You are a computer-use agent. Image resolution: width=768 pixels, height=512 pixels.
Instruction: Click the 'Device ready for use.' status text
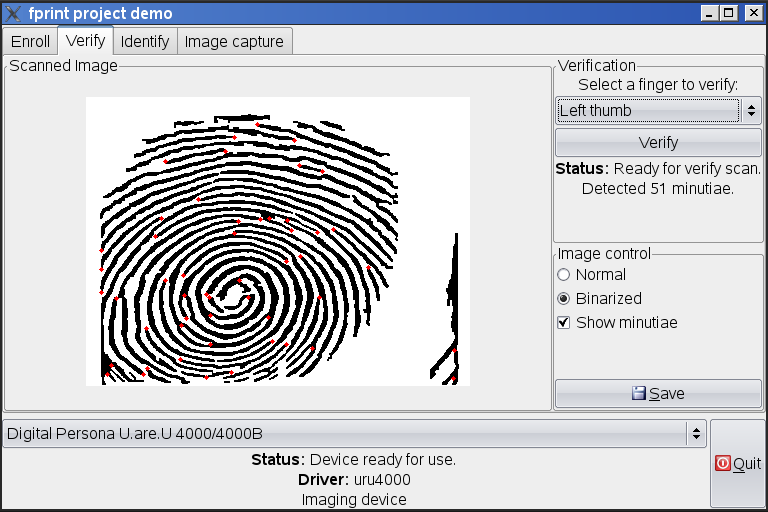383,460
